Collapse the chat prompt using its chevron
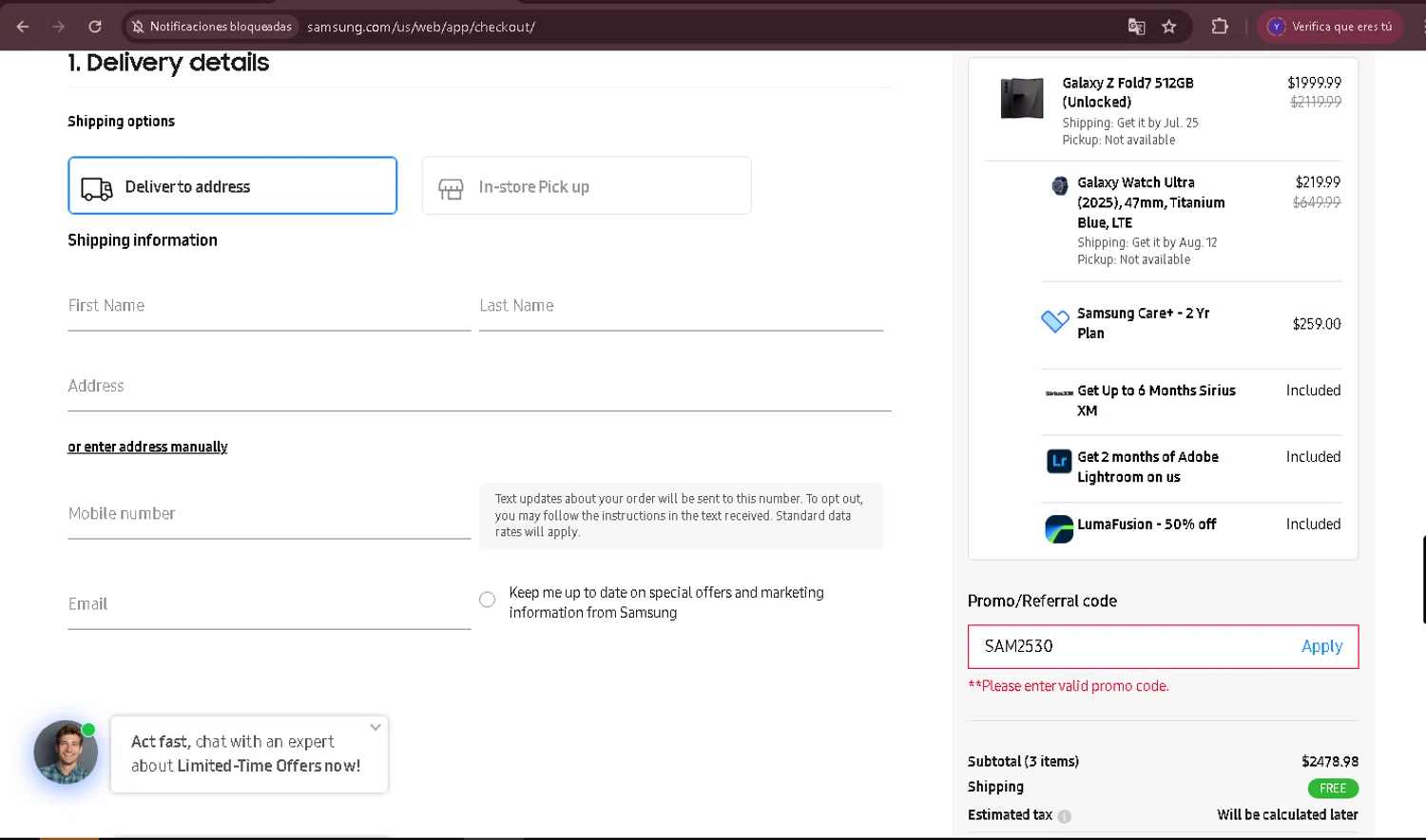The image size is (1426, 840). coord(376,727)
